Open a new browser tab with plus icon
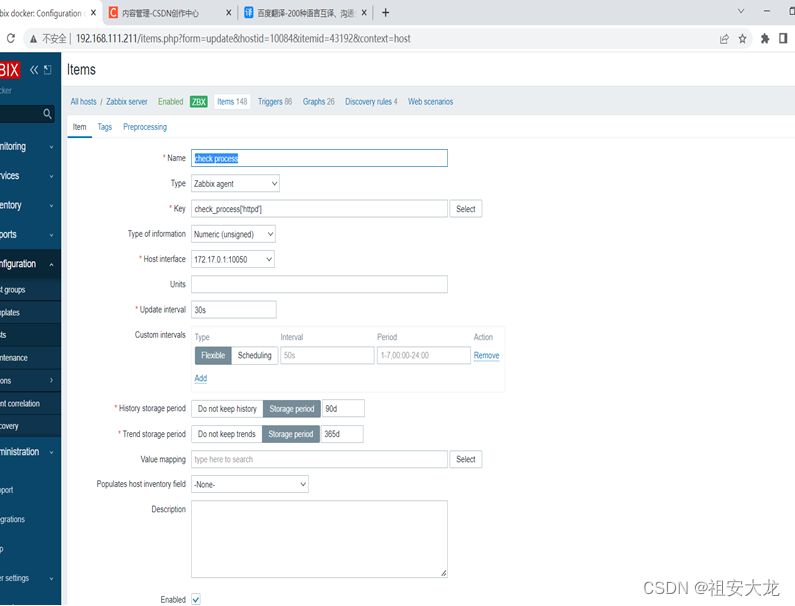The image size is (795, 606). (x=385, y=13)
